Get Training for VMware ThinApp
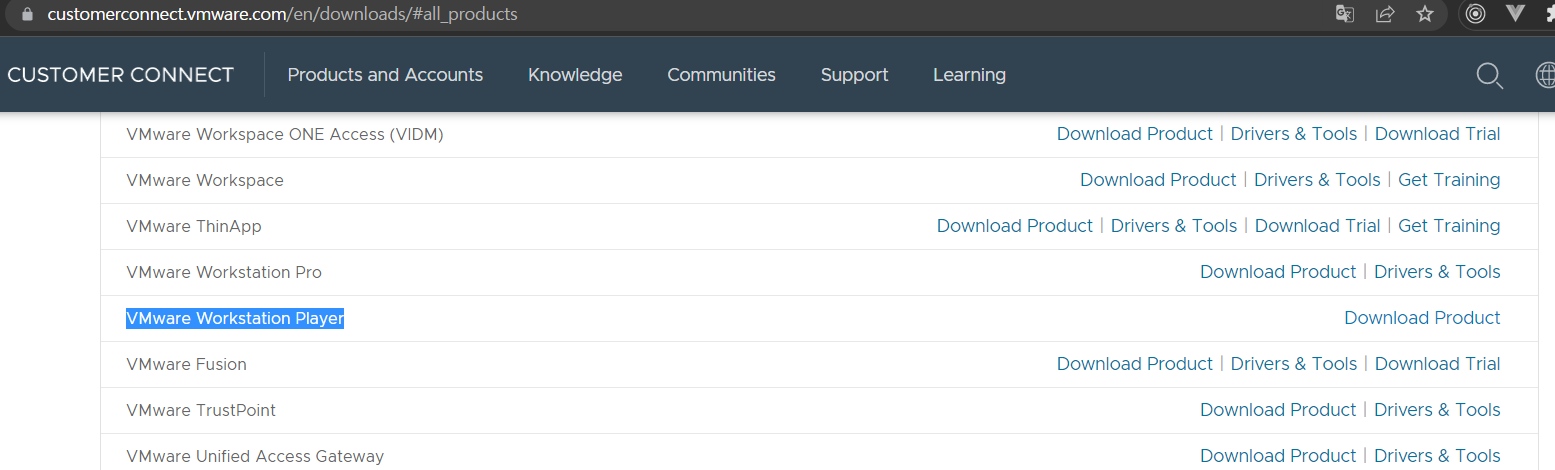The image size is (1555, 470). [x=1449, y=226]
